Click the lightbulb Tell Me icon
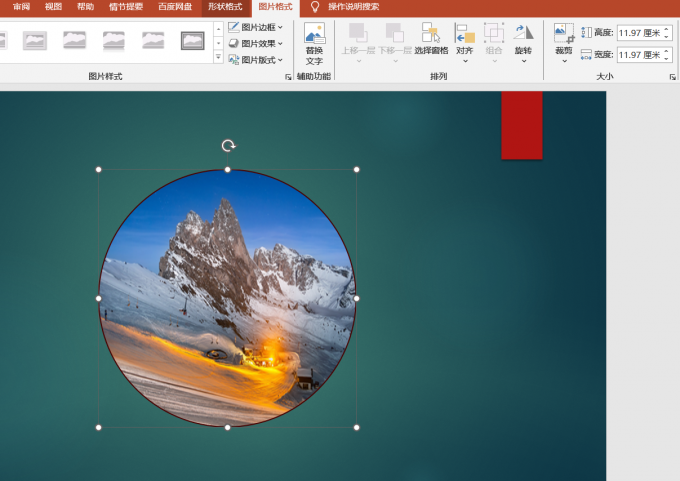This screenshot has width=680, height=481. (x=315, y=7)
